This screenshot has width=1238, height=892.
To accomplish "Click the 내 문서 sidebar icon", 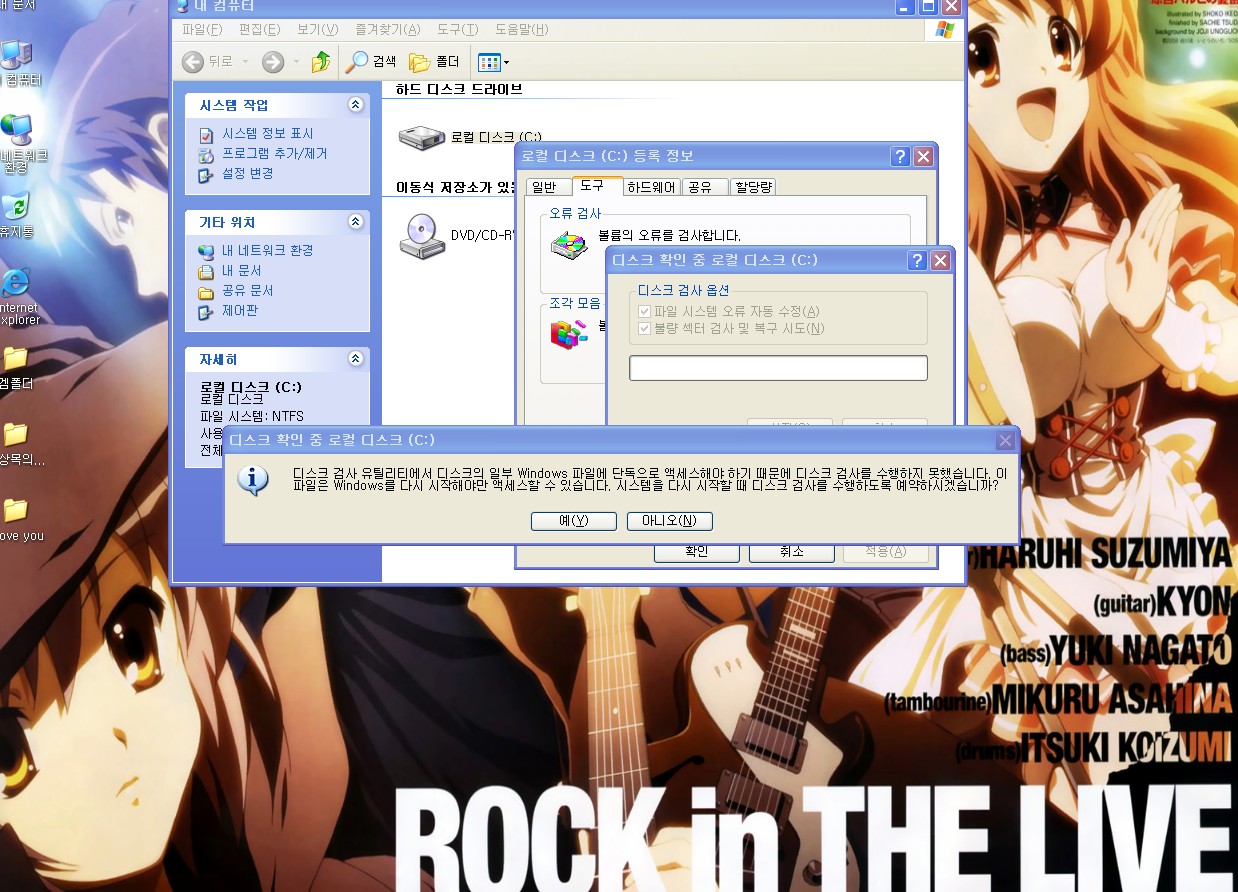I will tap(206, 271).
